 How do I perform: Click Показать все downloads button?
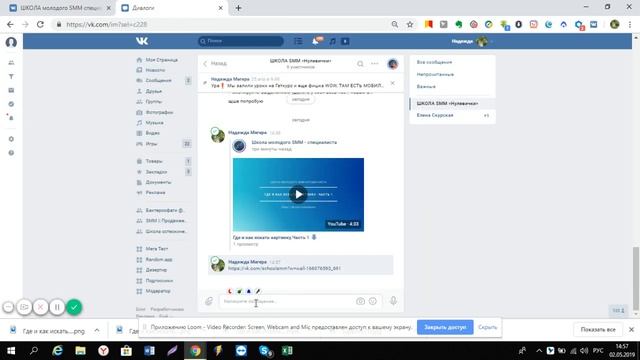point(598,329)
